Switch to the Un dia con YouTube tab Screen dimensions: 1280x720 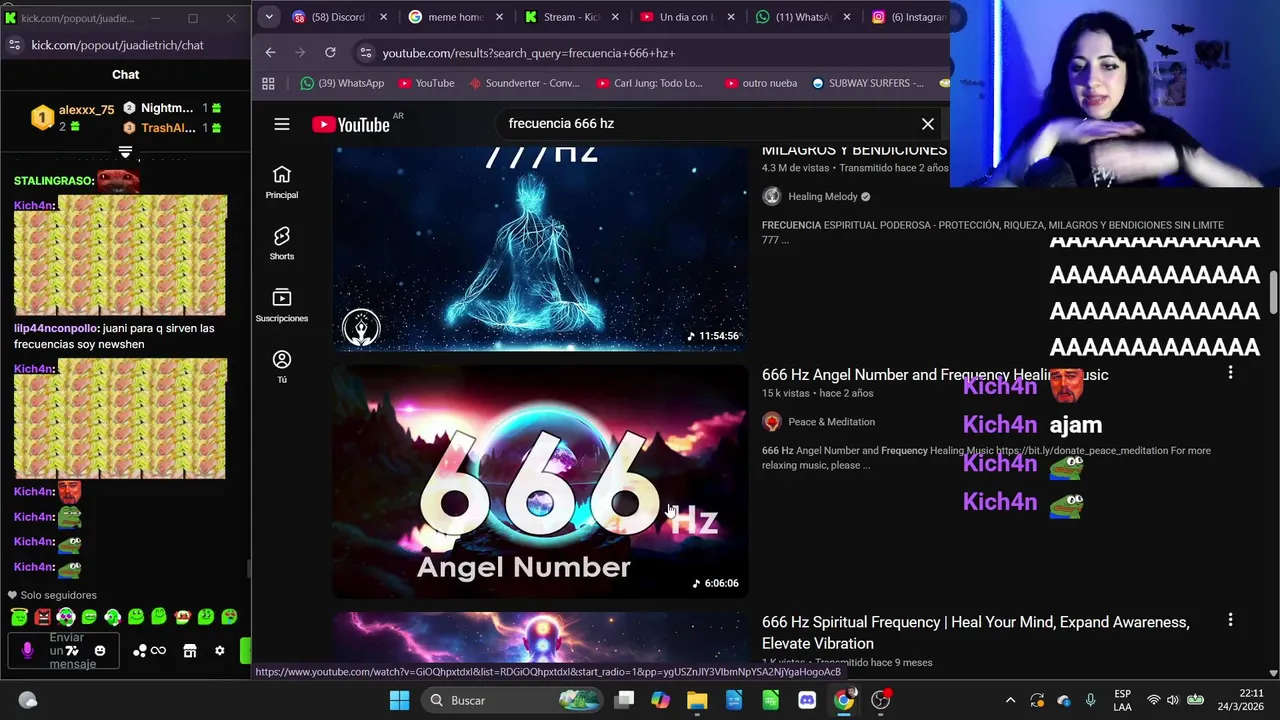(686, 17)
